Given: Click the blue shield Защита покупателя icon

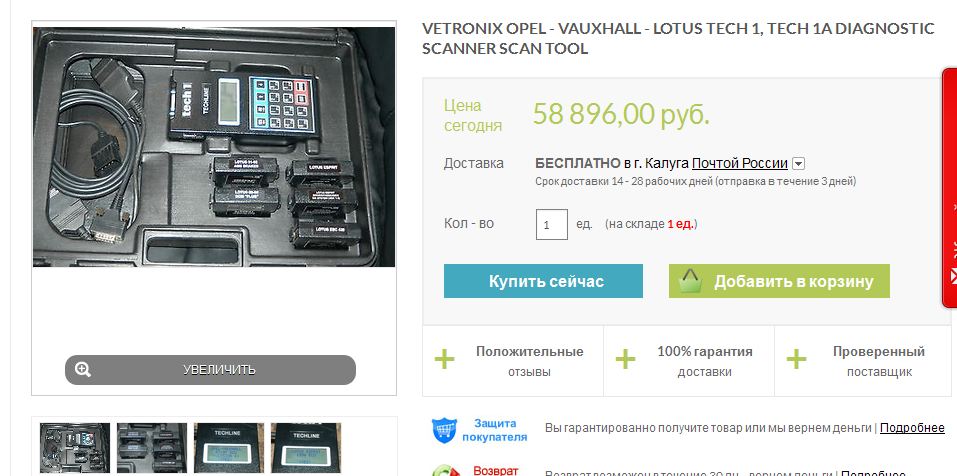Looking at the screenshot, I should click(444, 430).
